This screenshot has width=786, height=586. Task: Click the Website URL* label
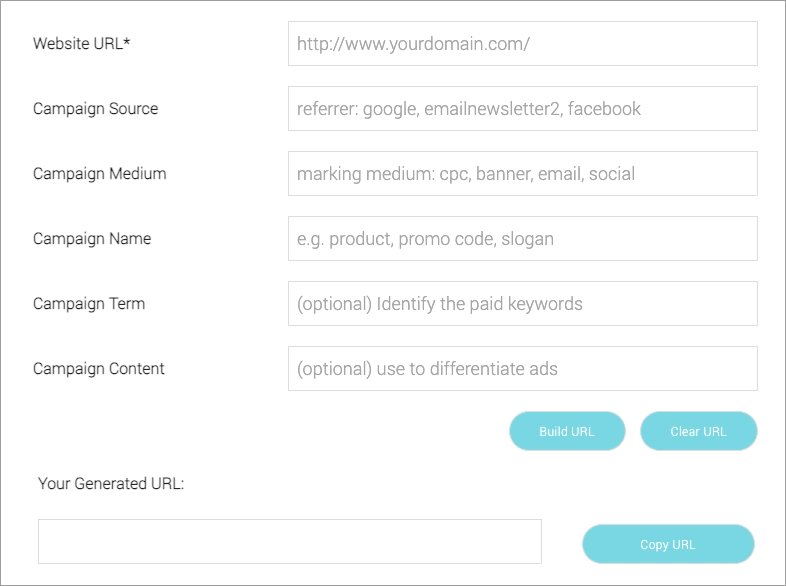82,44
